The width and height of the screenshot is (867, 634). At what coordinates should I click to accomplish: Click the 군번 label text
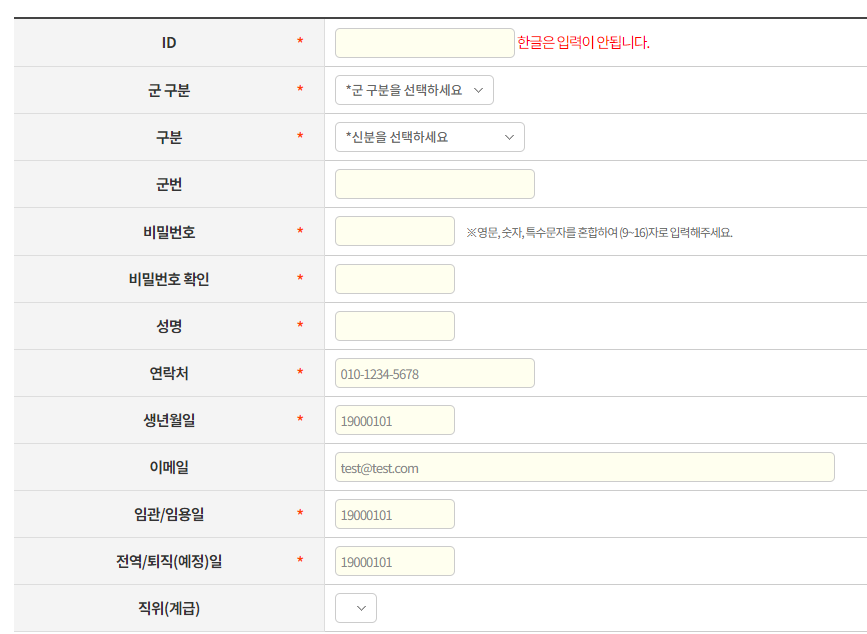point(169,185)
